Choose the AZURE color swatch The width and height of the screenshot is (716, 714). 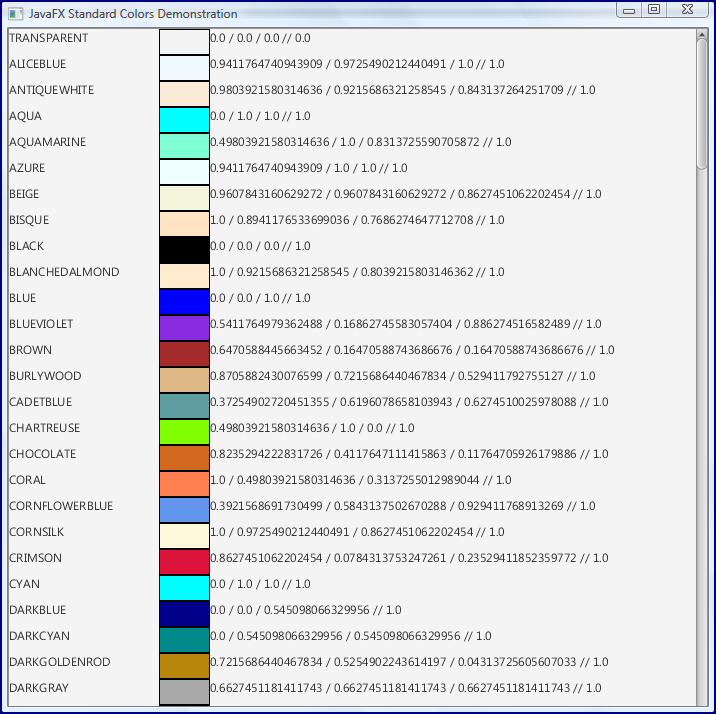click(x=184, y=172)
